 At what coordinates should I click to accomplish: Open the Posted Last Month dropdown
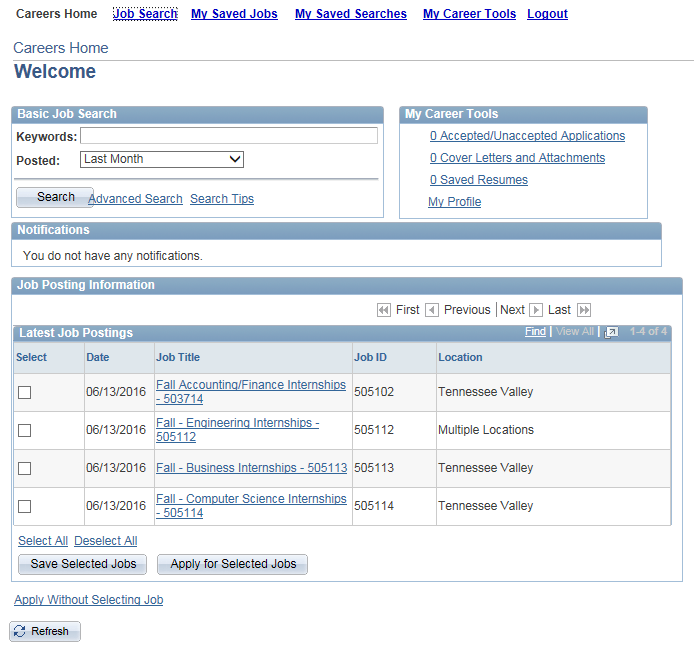162,159
